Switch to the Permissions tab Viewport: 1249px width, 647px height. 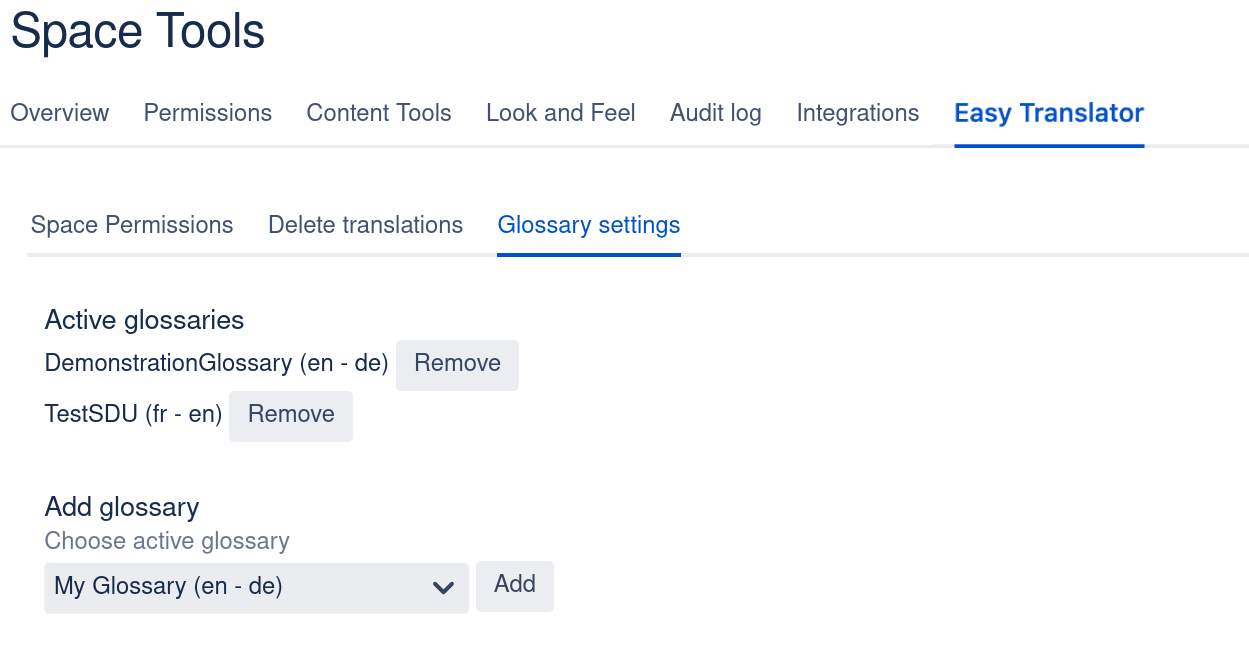tap(207, 113)
